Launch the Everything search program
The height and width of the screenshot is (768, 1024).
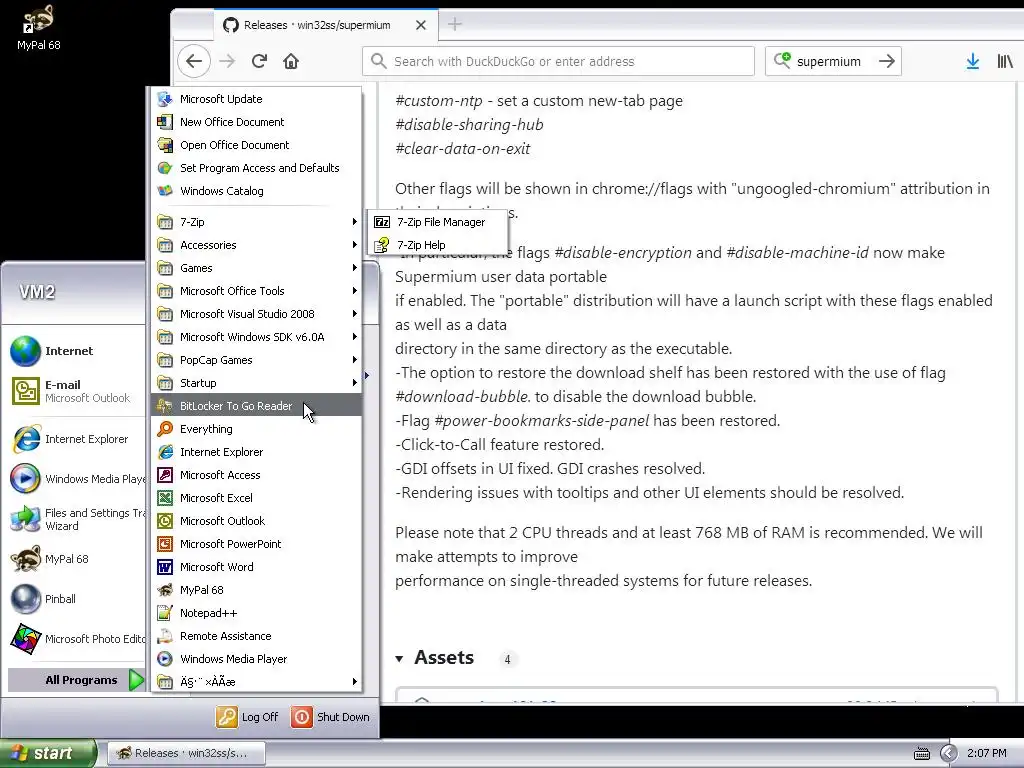point(257,429)
